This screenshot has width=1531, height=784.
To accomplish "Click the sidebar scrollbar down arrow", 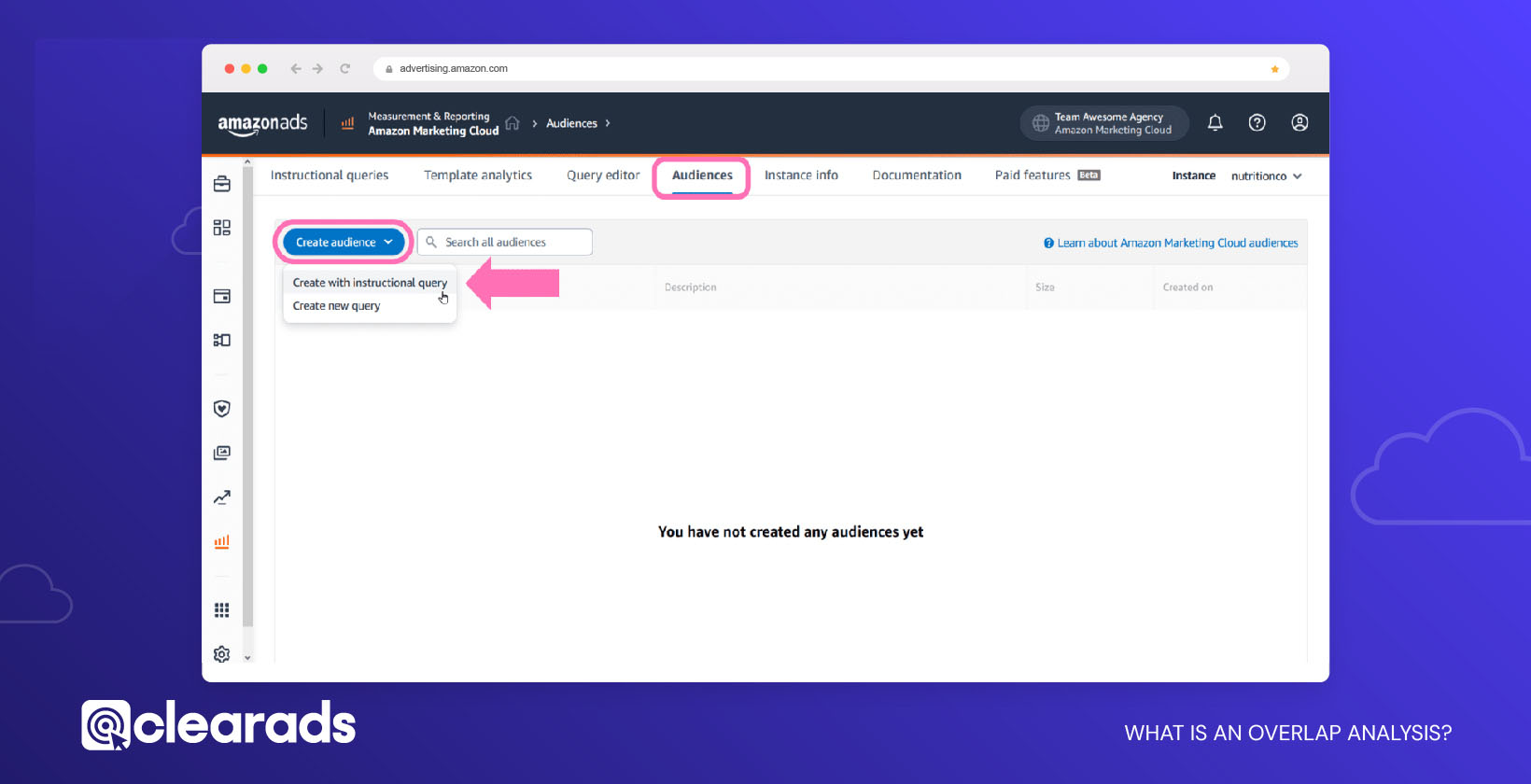I will [x=247, y=658].
